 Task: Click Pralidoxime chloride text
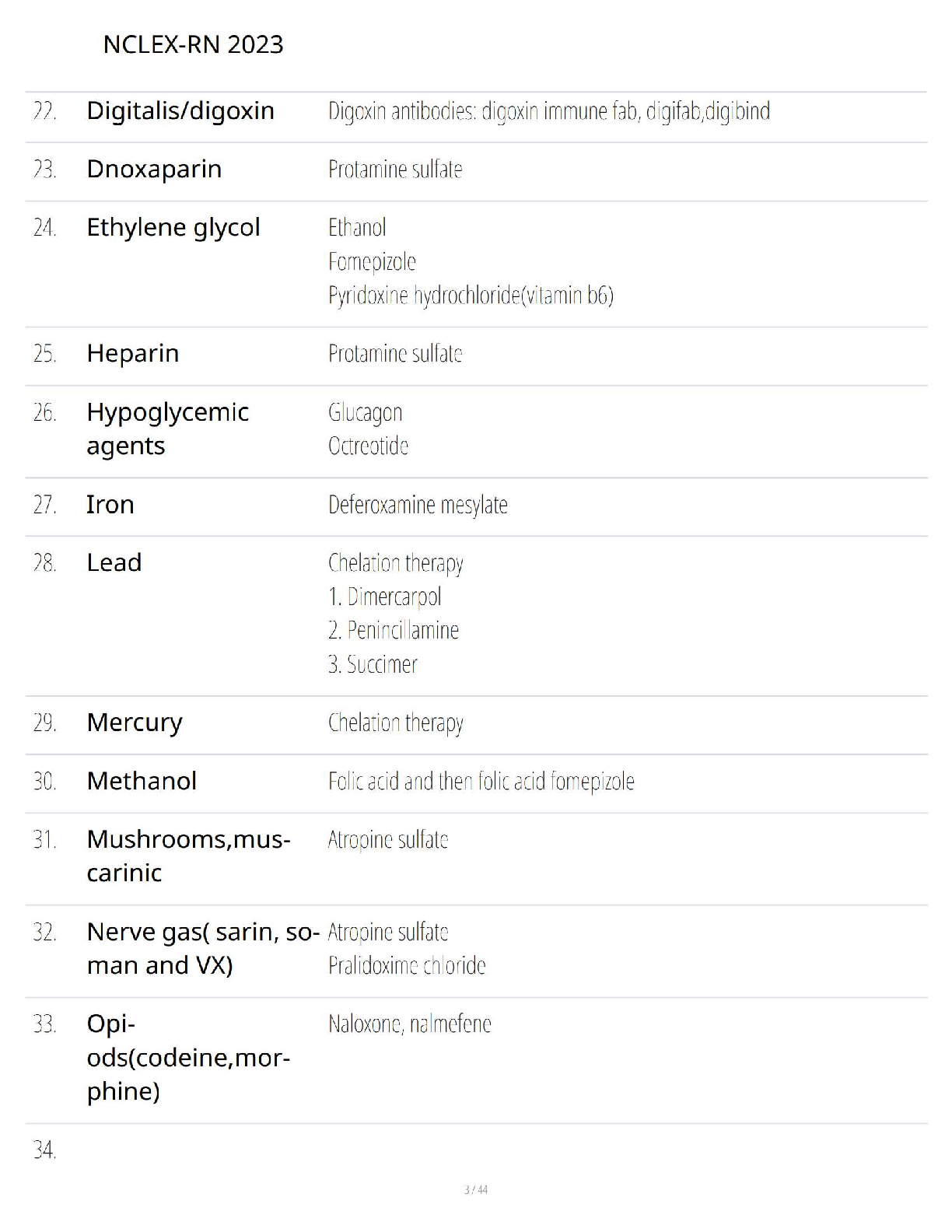point(407,965)
